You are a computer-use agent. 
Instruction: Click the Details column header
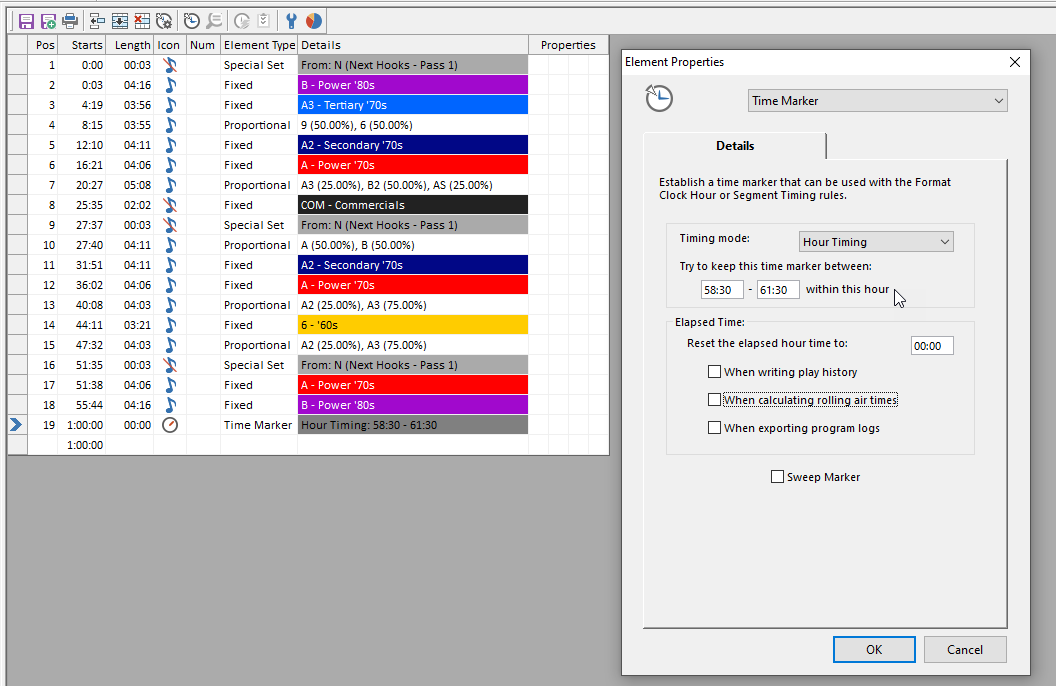click(x=413, y=45)
